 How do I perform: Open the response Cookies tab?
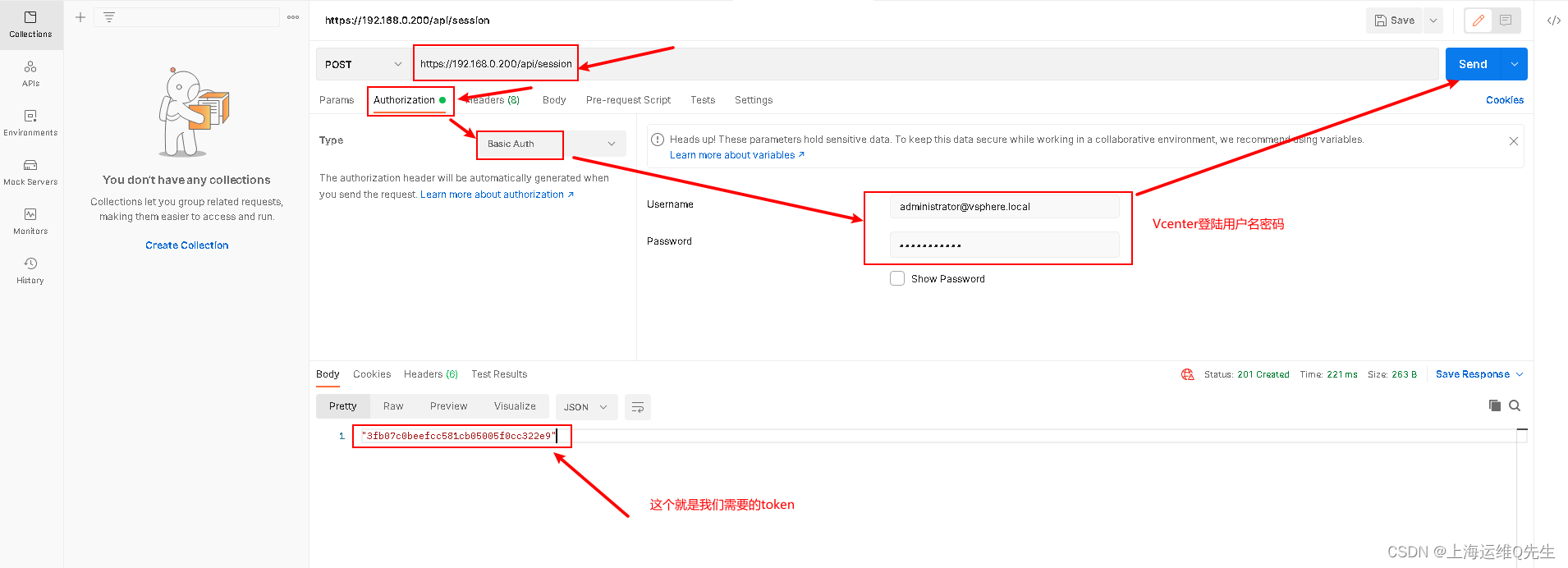coord(372,374)
